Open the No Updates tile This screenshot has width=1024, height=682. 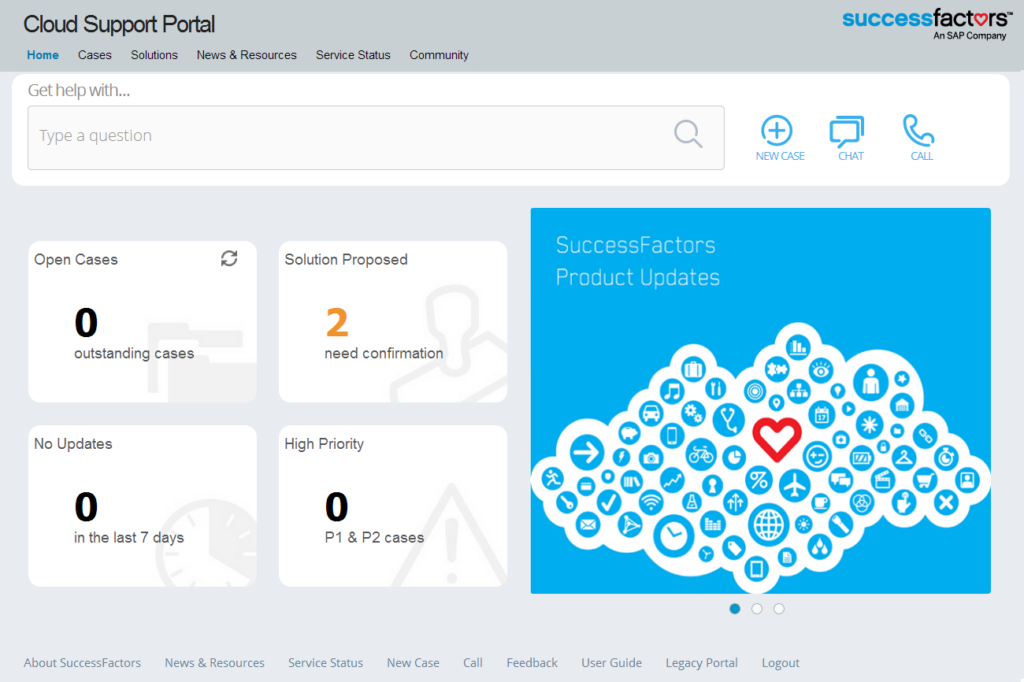click(x=142, y=506)
